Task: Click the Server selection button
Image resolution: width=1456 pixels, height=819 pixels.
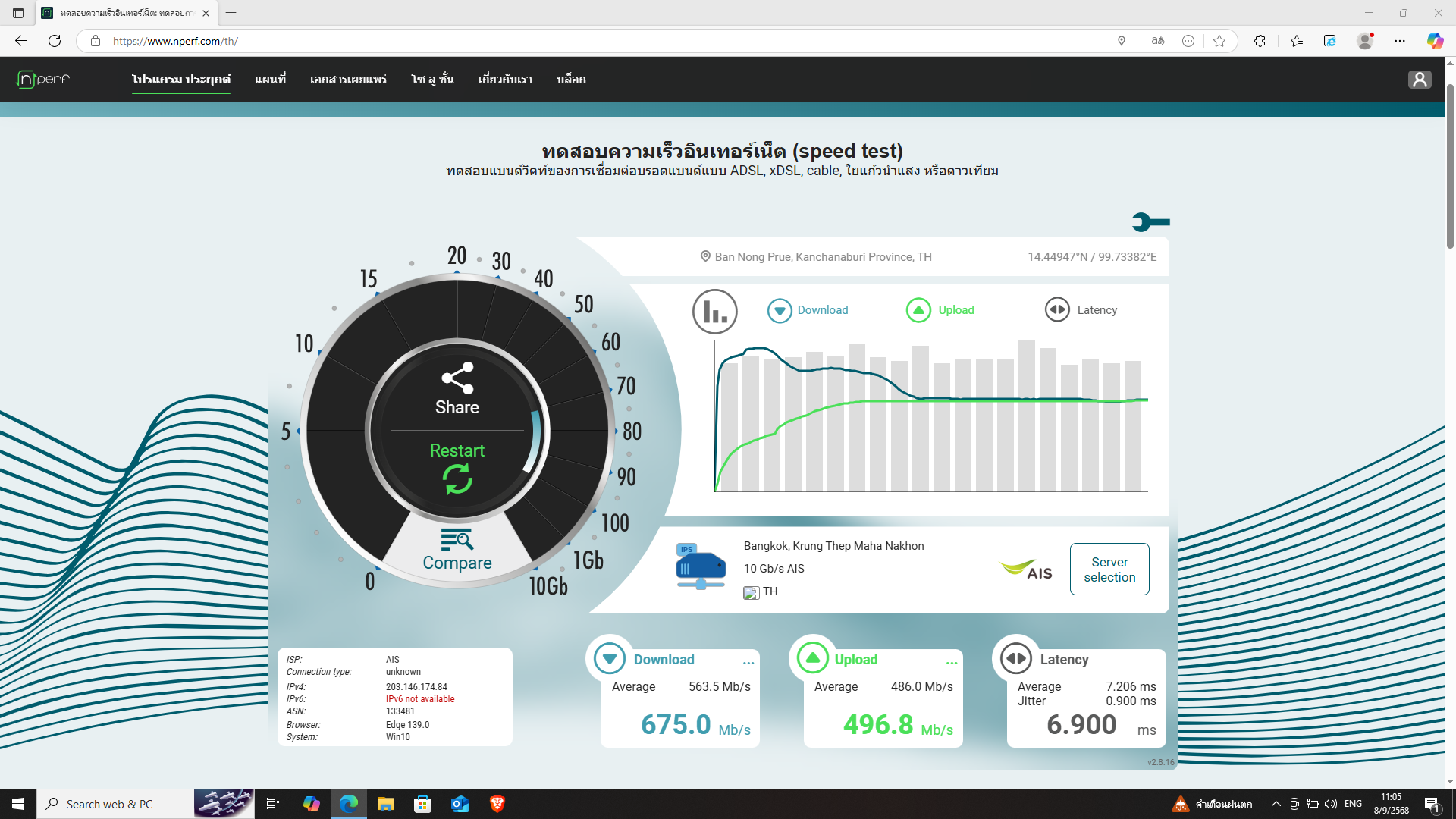Action: [x=1109, y=570]
